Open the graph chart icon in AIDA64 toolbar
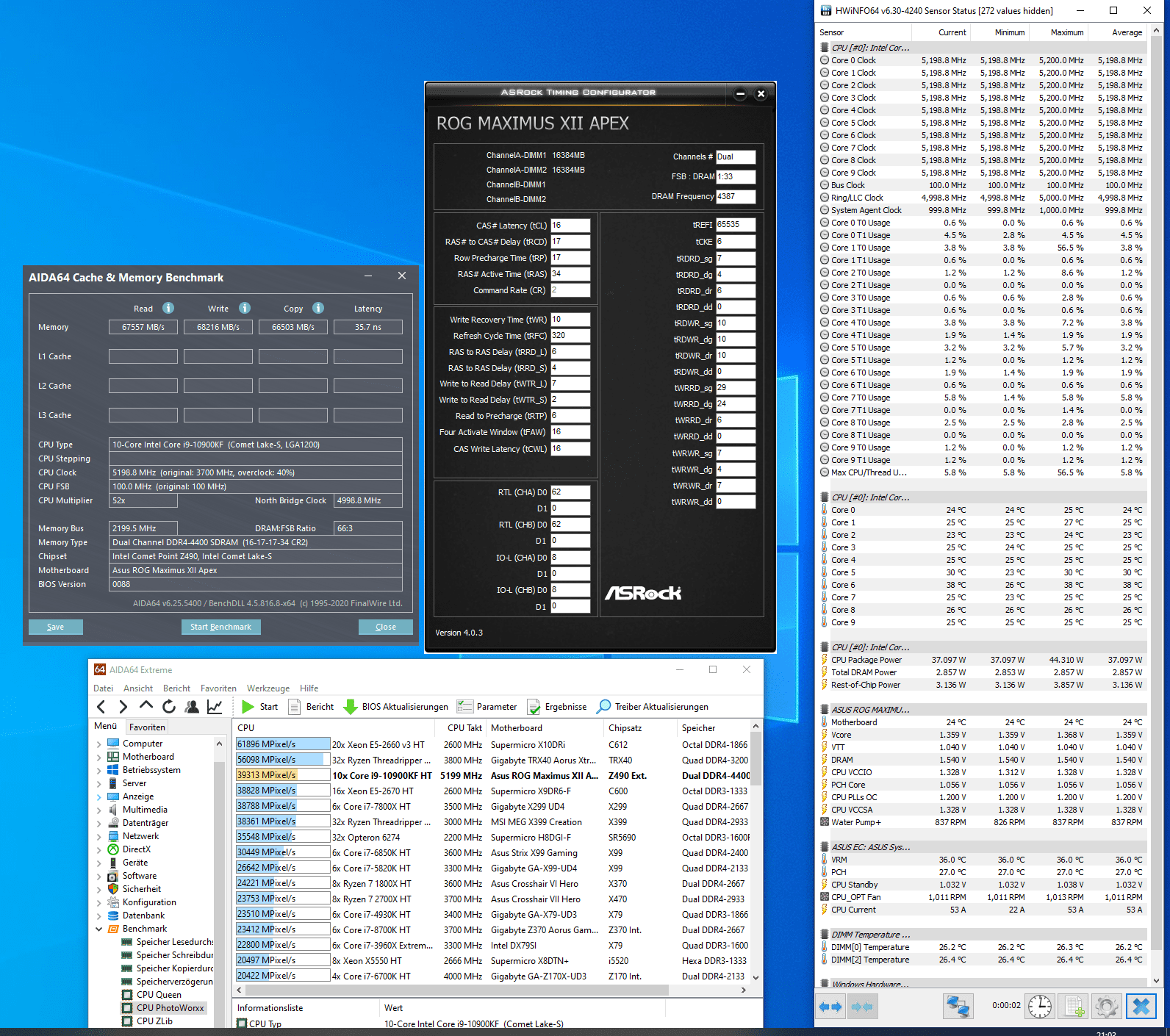Image resolution: width=1170 pixels, height=1036 pixels. point(215,707)
